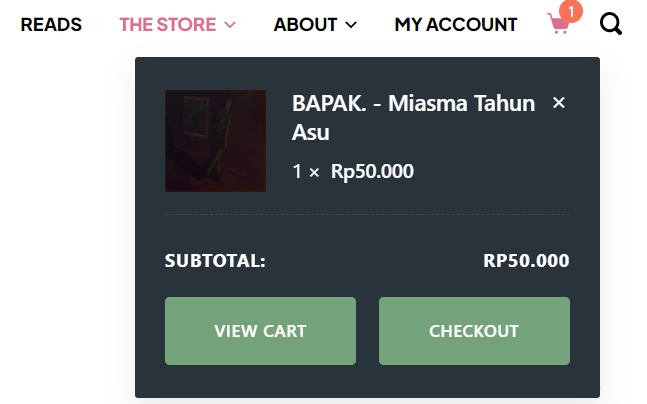This screenshot has width=647, height=404.
Task: Click the 1 × Rp50.000 quantity line
Action: point(353,171)
